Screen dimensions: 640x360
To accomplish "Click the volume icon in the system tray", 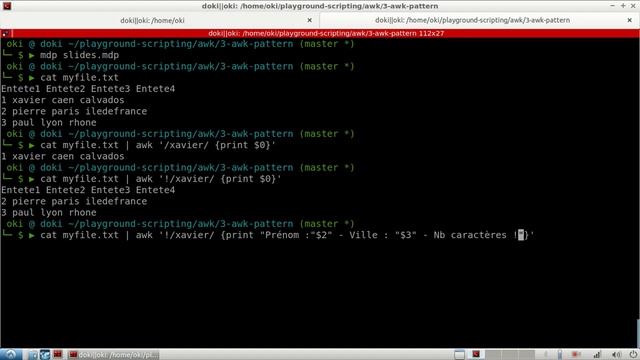I will pos(616,354).
